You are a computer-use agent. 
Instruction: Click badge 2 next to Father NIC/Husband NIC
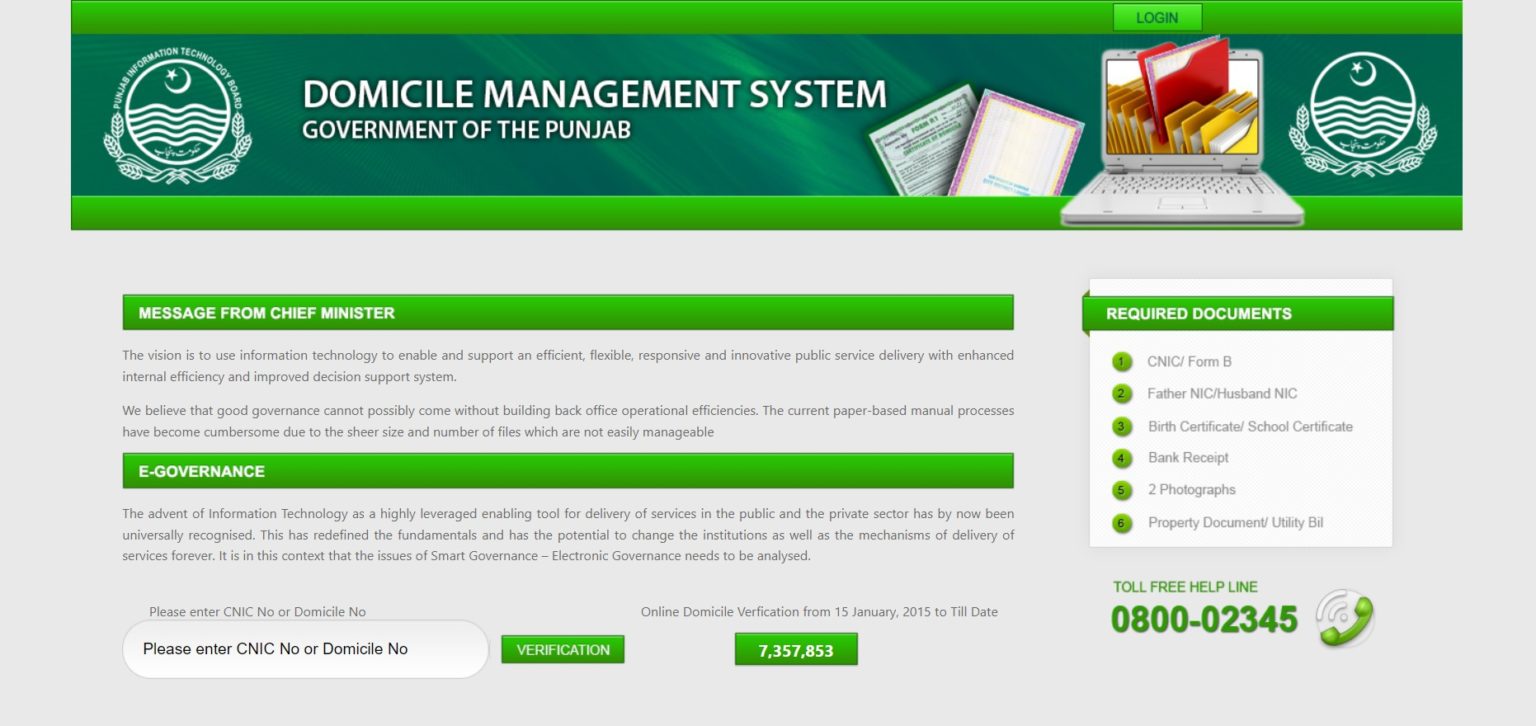(1121, 394)
